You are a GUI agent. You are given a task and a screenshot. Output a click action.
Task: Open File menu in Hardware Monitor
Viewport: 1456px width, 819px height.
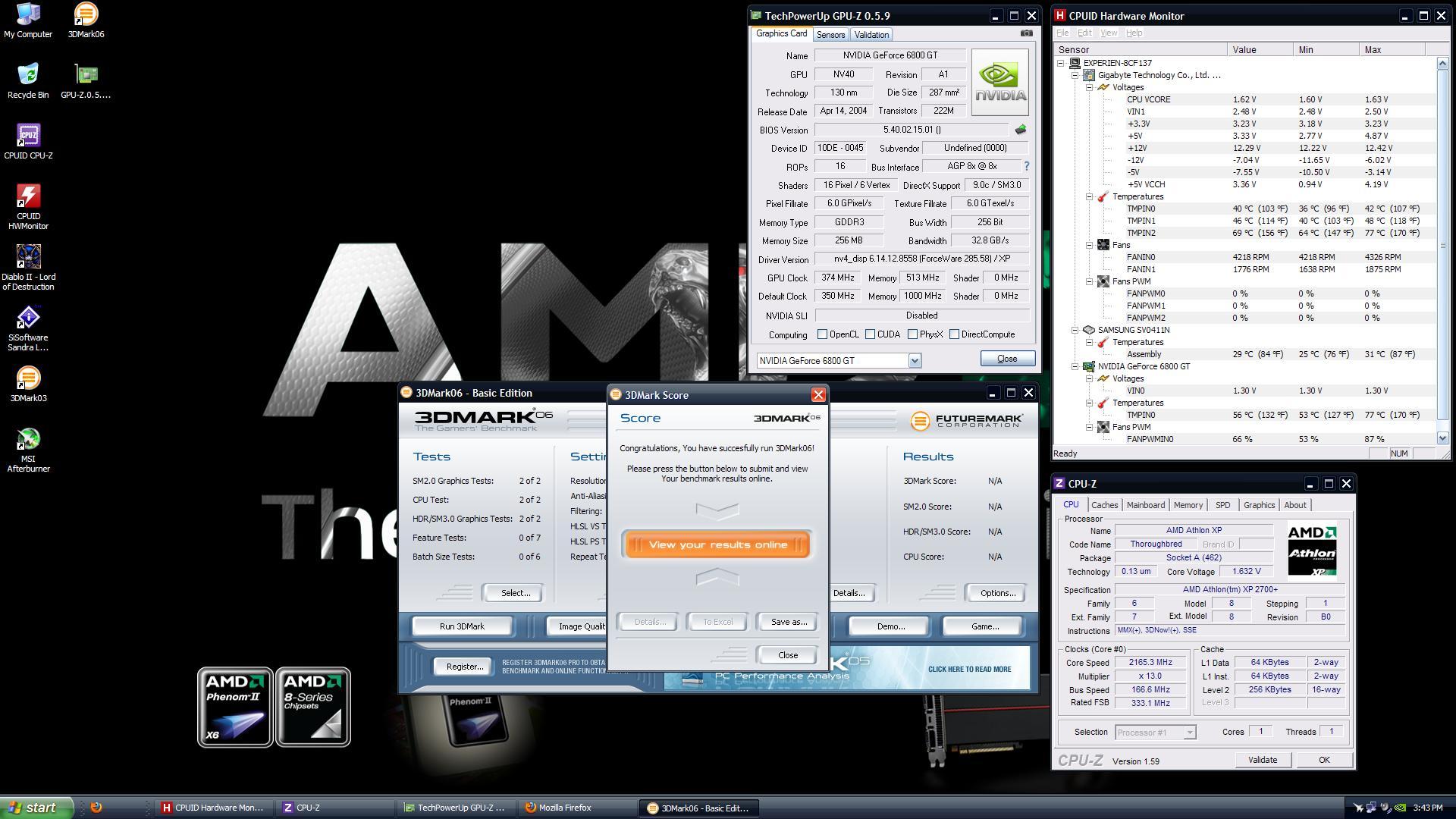click(1062, 33)
